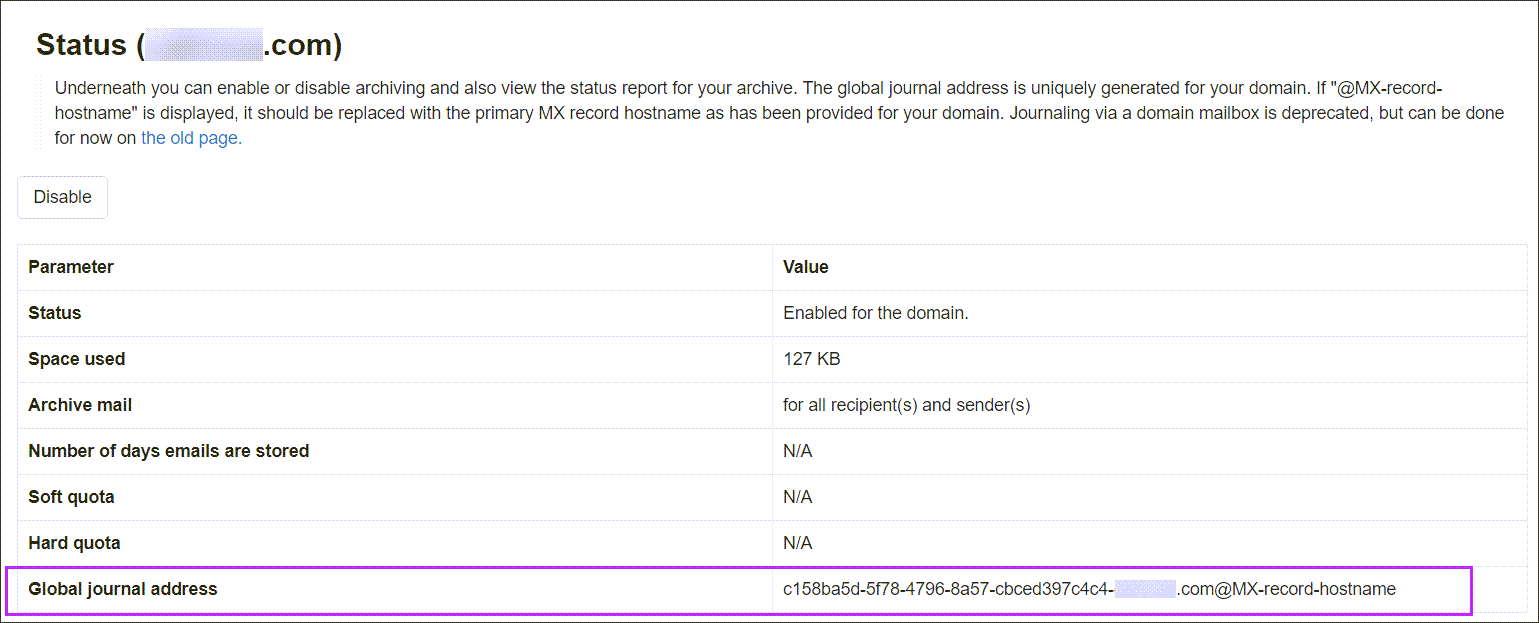Open the old page link
This screenshot has height=623, width=1539.
coord(190,138)
